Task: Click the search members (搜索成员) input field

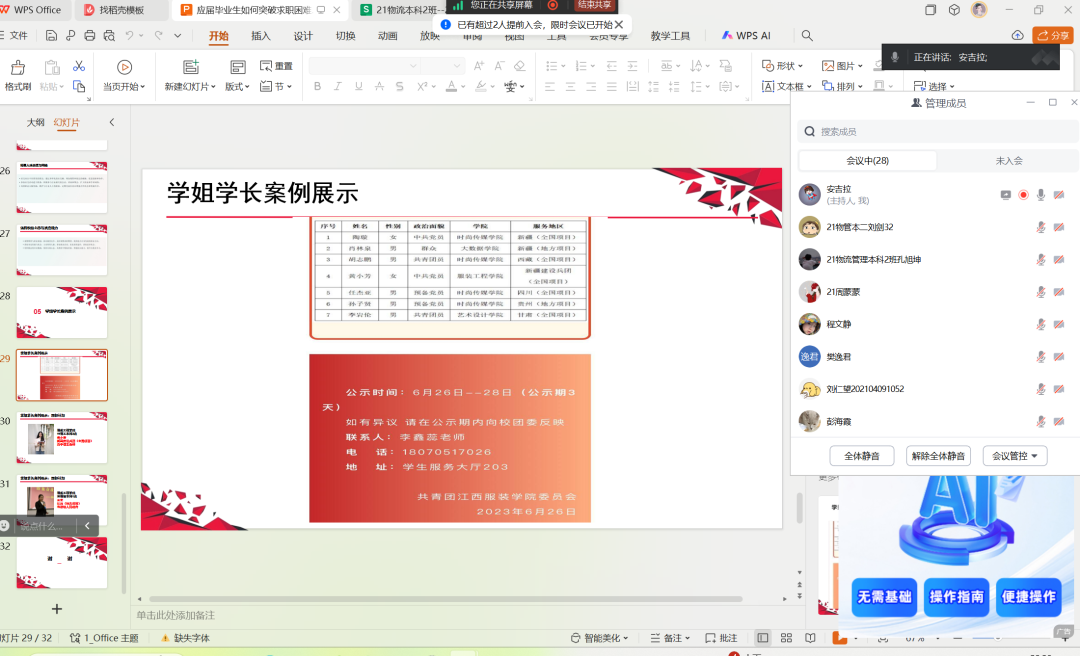Action: pyautogui.click(x=937, y=132)
